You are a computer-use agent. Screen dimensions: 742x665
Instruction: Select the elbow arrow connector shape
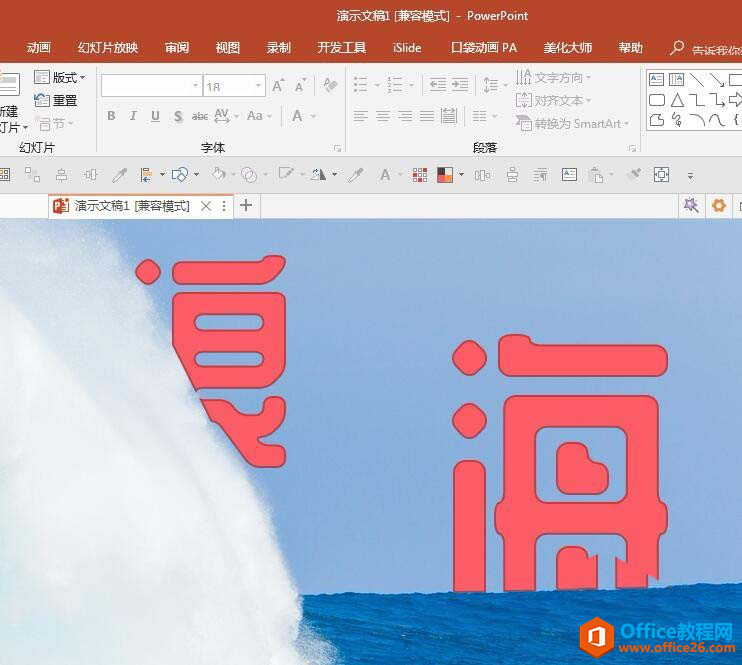(x=717, y=100)
